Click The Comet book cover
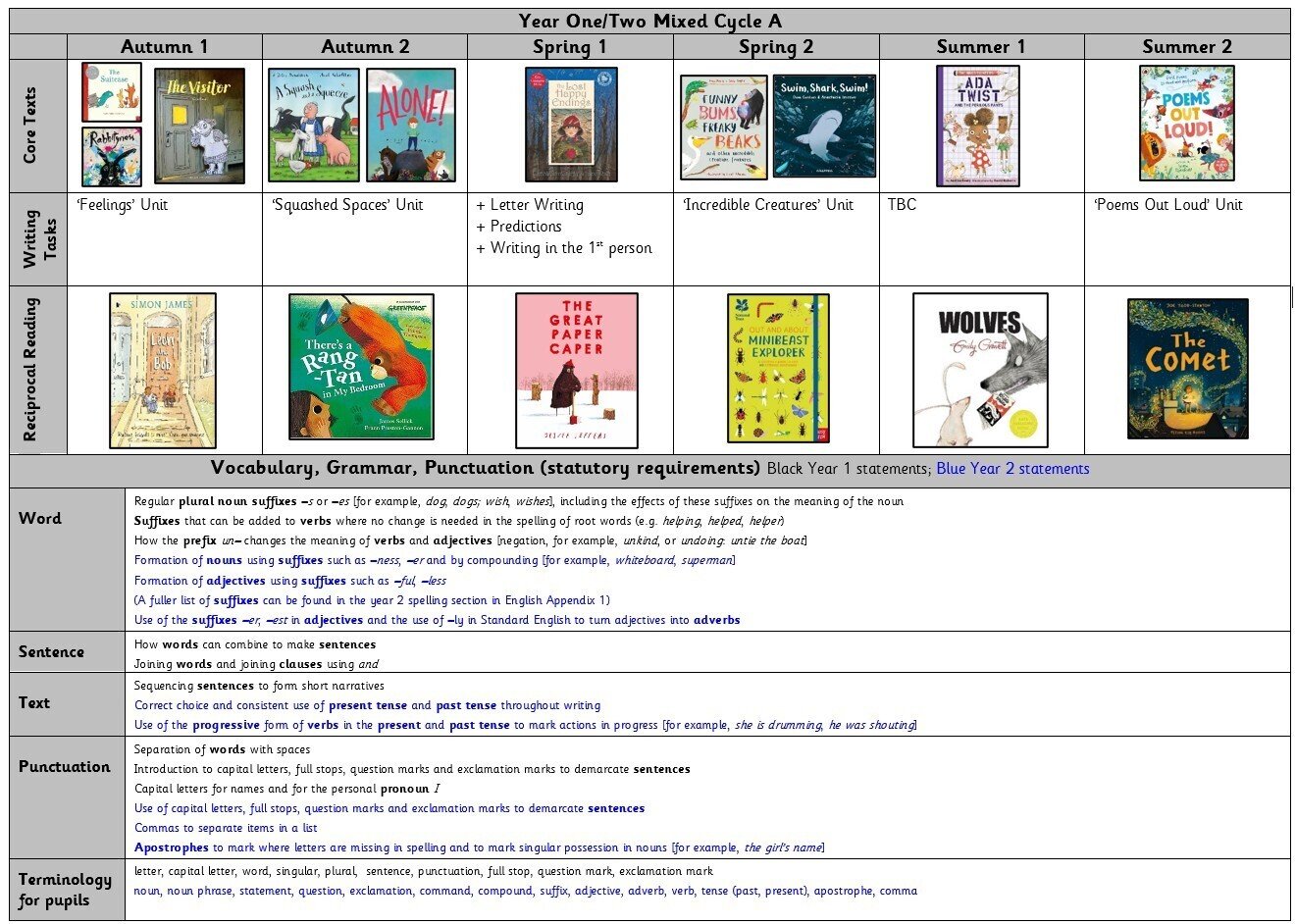1296x924 pixels. [1188, 369]
